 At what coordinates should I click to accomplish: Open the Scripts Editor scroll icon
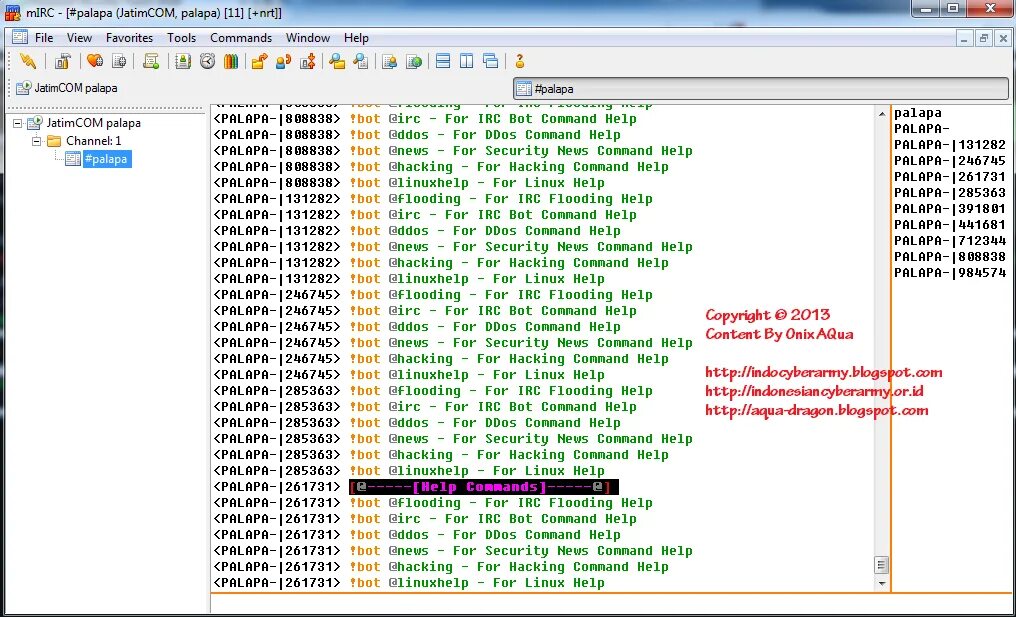[151, 61]
